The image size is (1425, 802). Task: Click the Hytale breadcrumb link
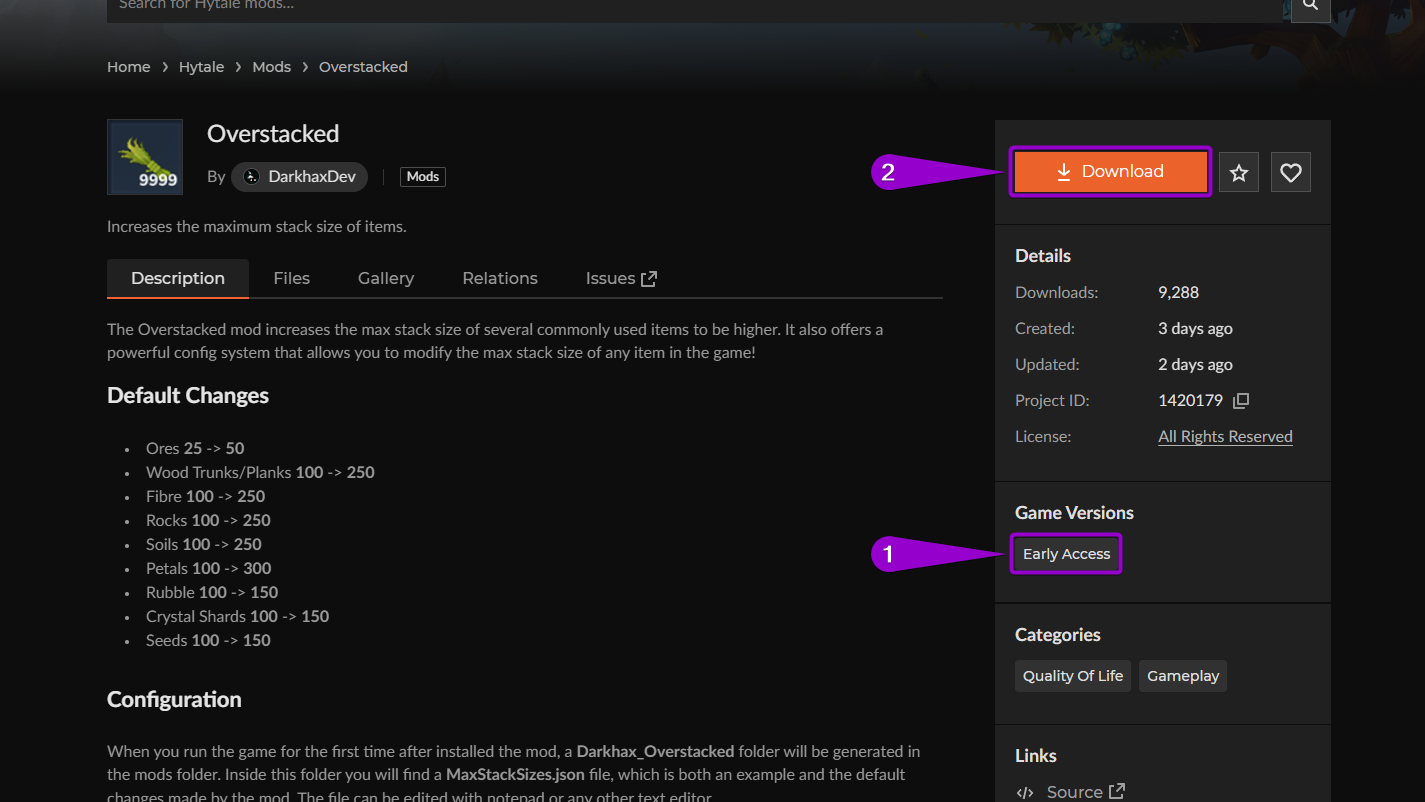[201, 66]
